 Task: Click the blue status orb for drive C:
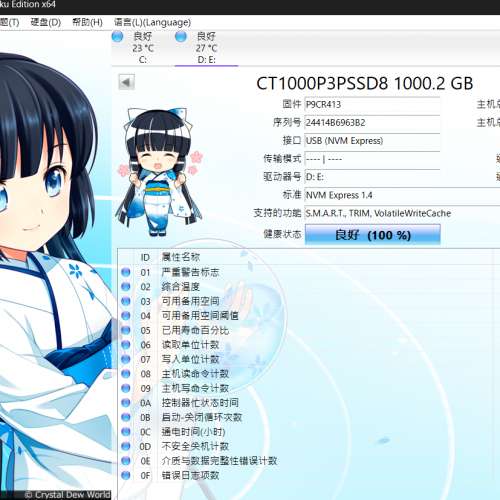point(117,36)
